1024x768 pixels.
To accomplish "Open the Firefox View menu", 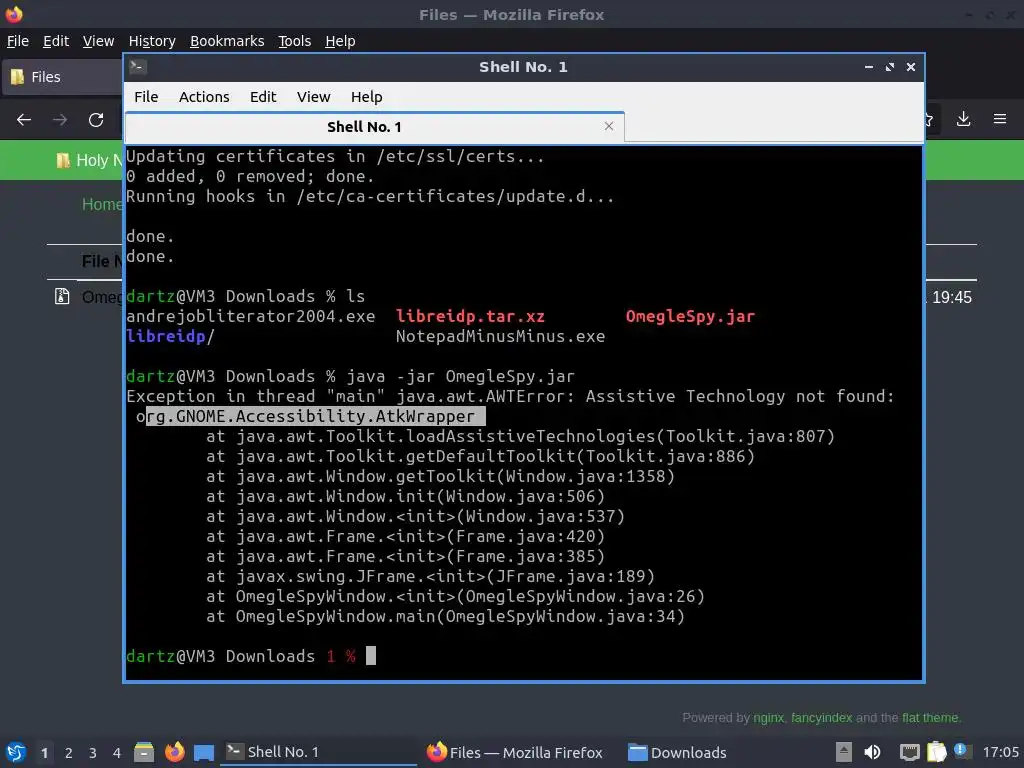I will 98,41.
